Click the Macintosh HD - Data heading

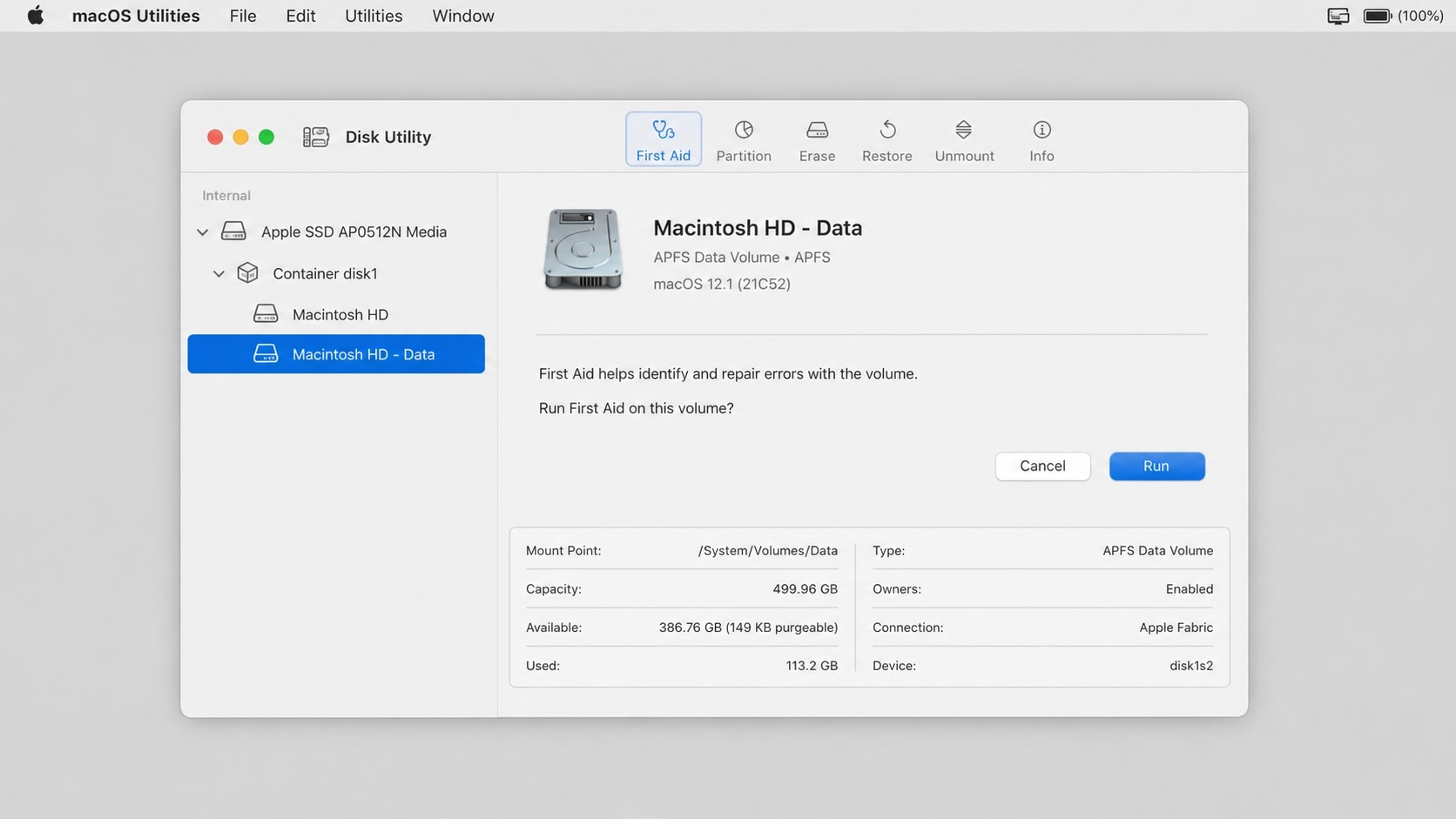point(758,228)
